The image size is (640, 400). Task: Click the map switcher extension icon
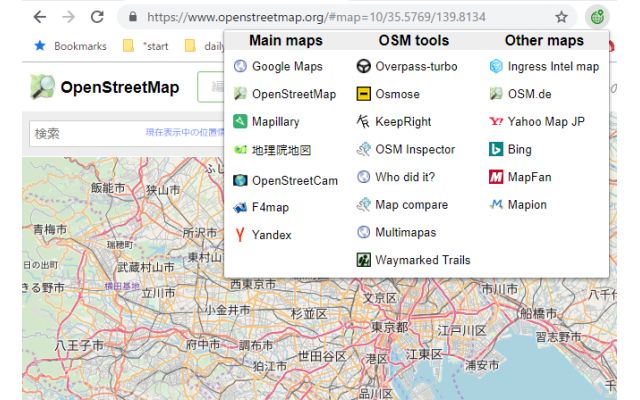(597, 17)
